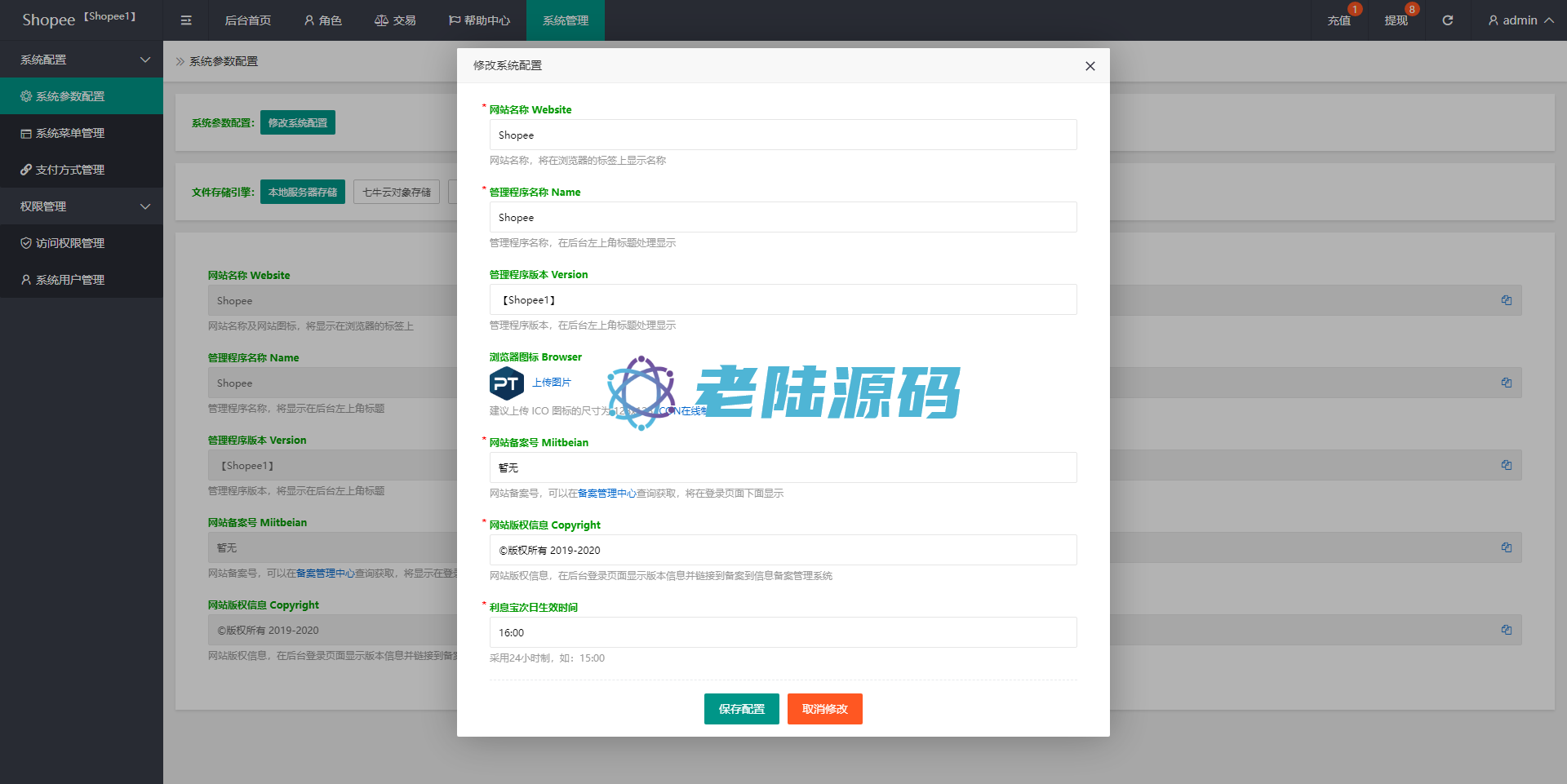The width and height of the screenshot is (1567, 784).
Task: Click the 修改系统配置 dialog title
Action: pos(508,65)
